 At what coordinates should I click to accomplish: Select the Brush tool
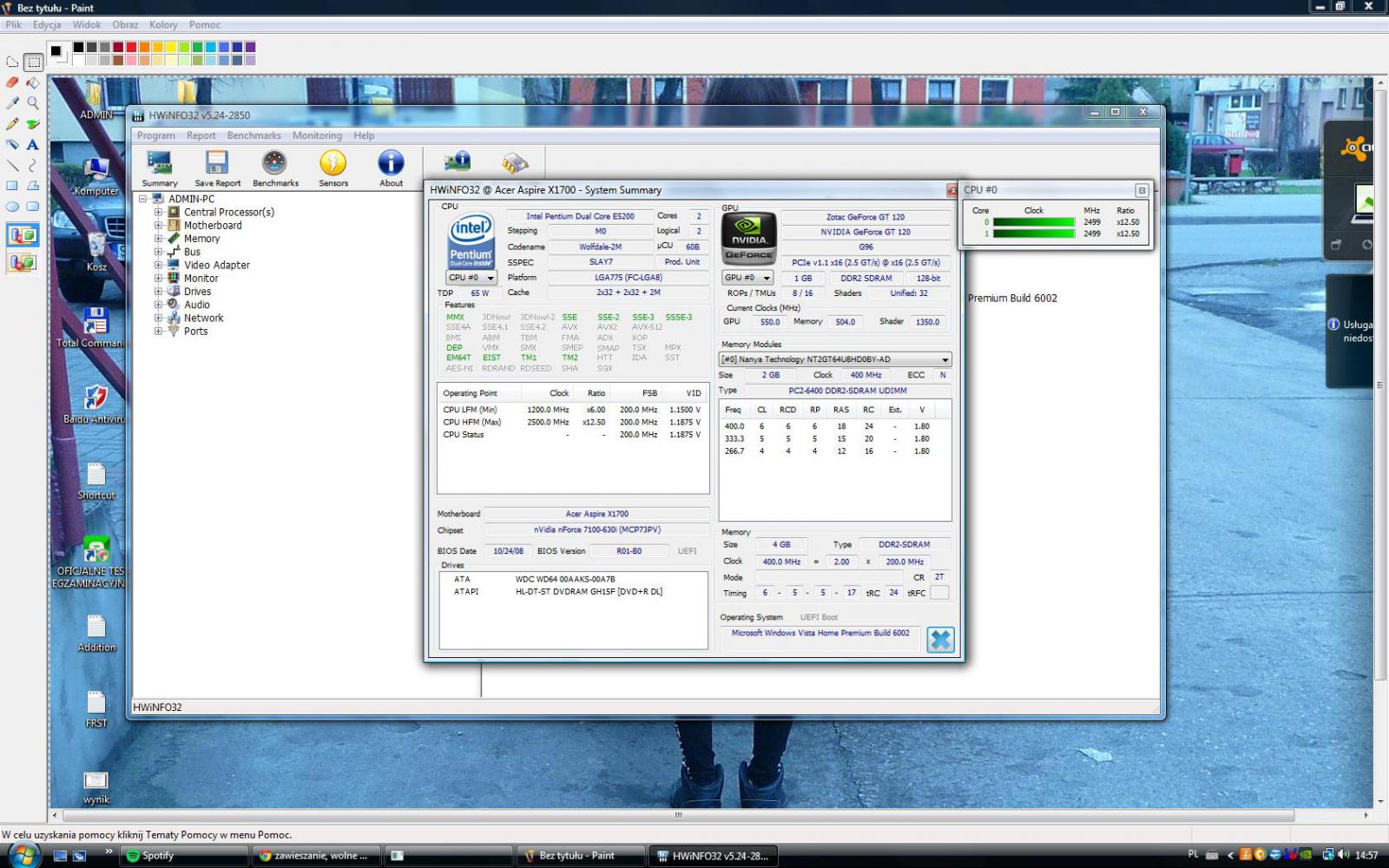tap(33, 123)
